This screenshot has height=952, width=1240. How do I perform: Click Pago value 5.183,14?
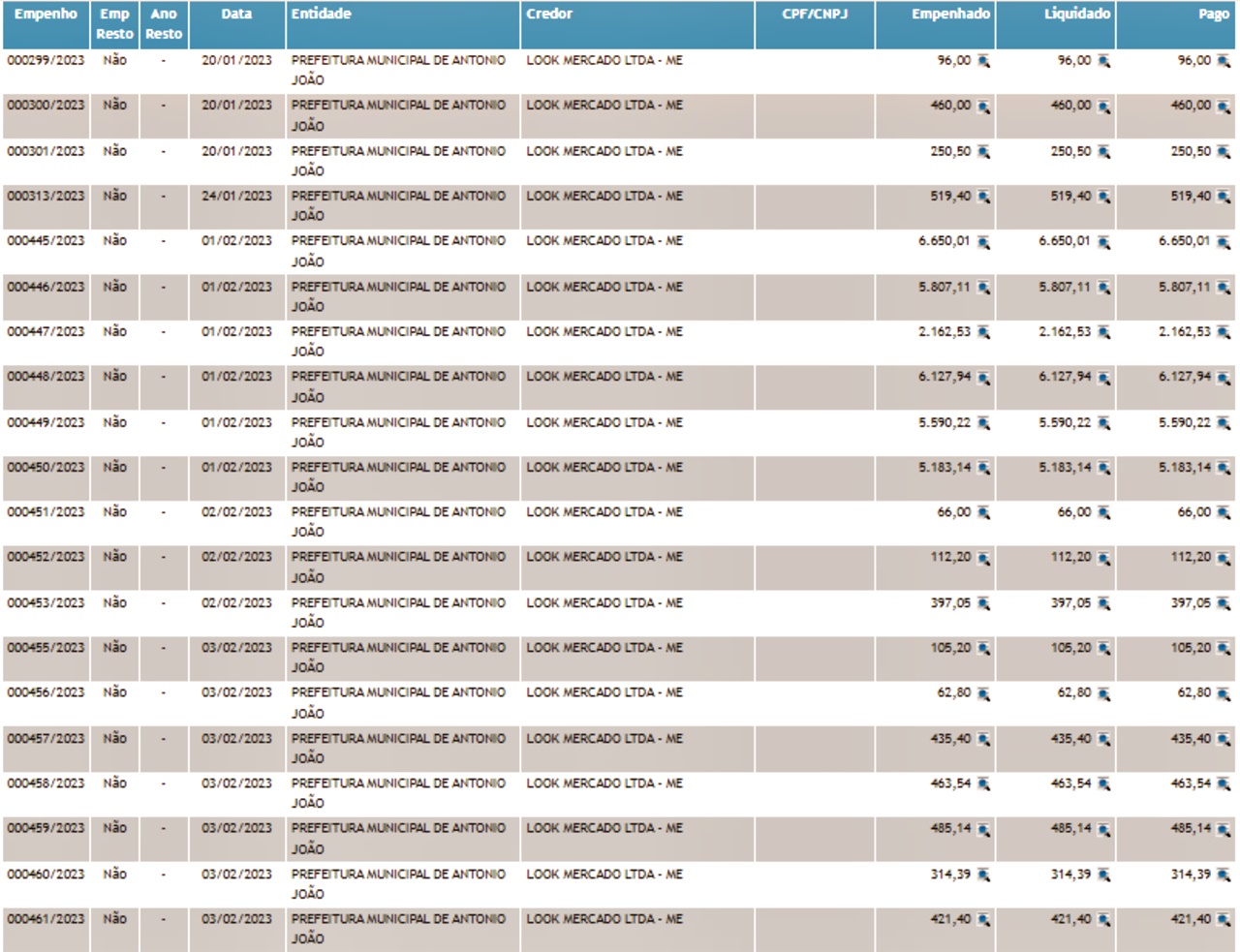pyautogui.click(x=1185, y=467)
